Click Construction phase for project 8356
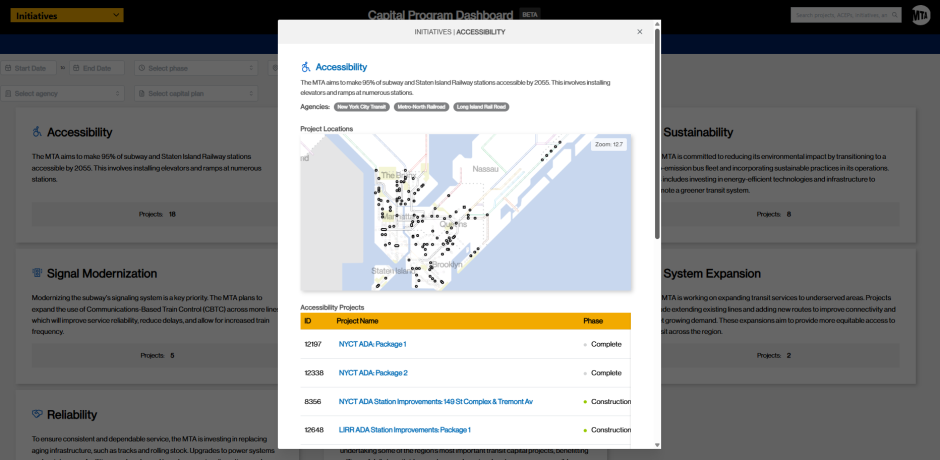Viewport: 940px width, 460px height. (610, 402)
